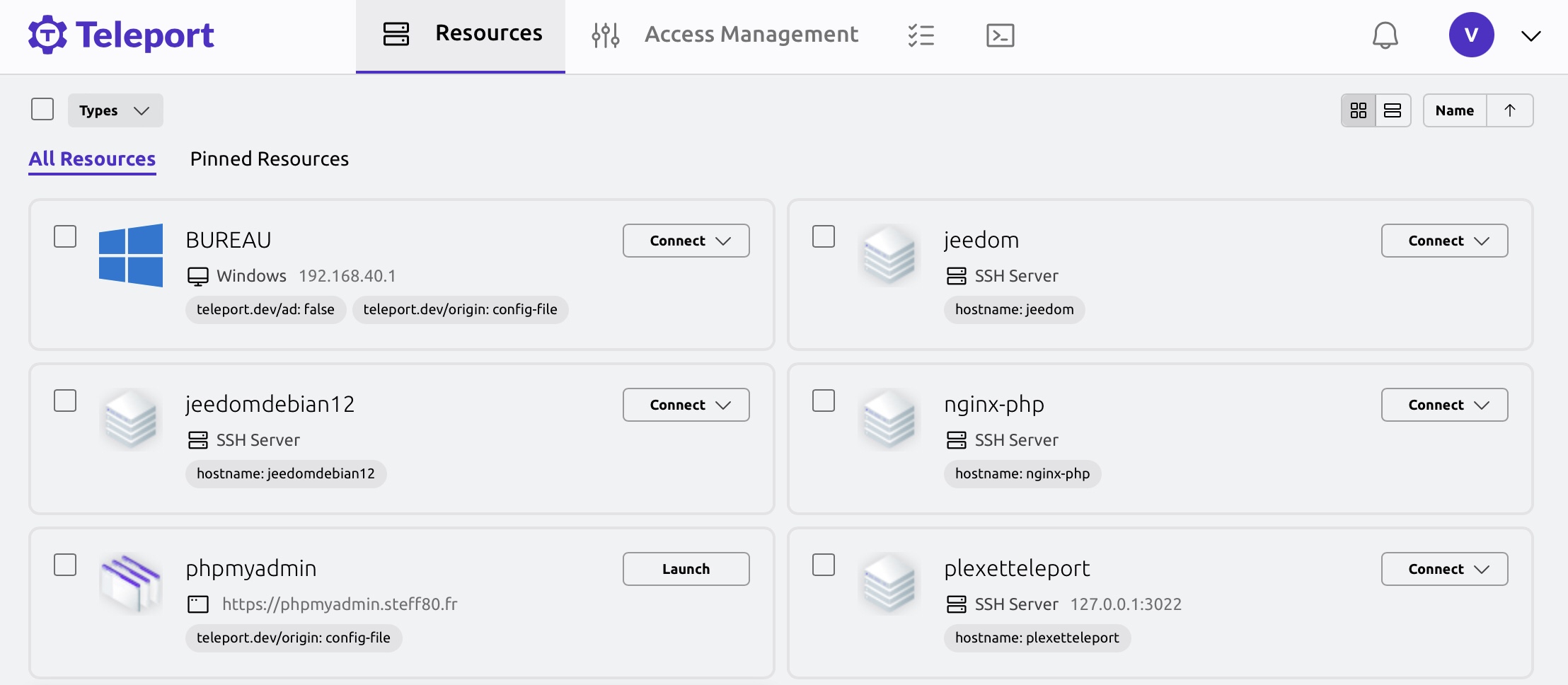Image resolution: width=1568 pixels, height=685 pixels.
Task: Click the Resources server icon in nav
Action: (x=396, y=33)
